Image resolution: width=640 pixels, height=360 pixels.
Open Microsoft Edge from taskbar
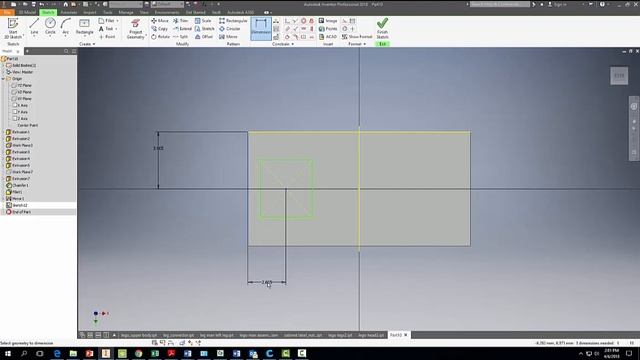point(57,353)
